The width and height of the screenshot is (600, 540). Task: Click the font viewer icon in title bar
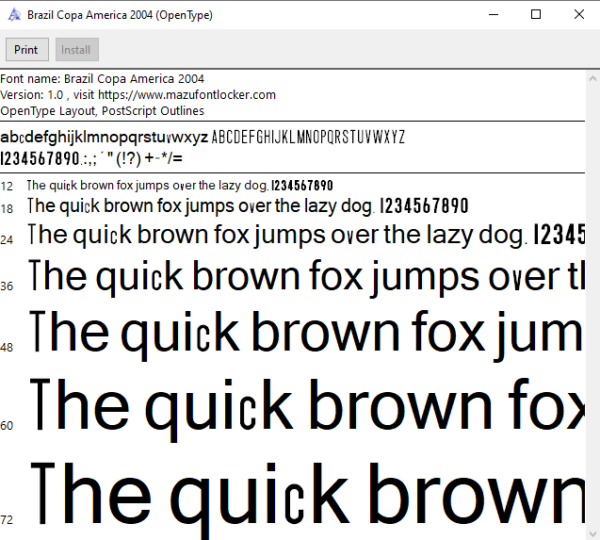point(14,15)
